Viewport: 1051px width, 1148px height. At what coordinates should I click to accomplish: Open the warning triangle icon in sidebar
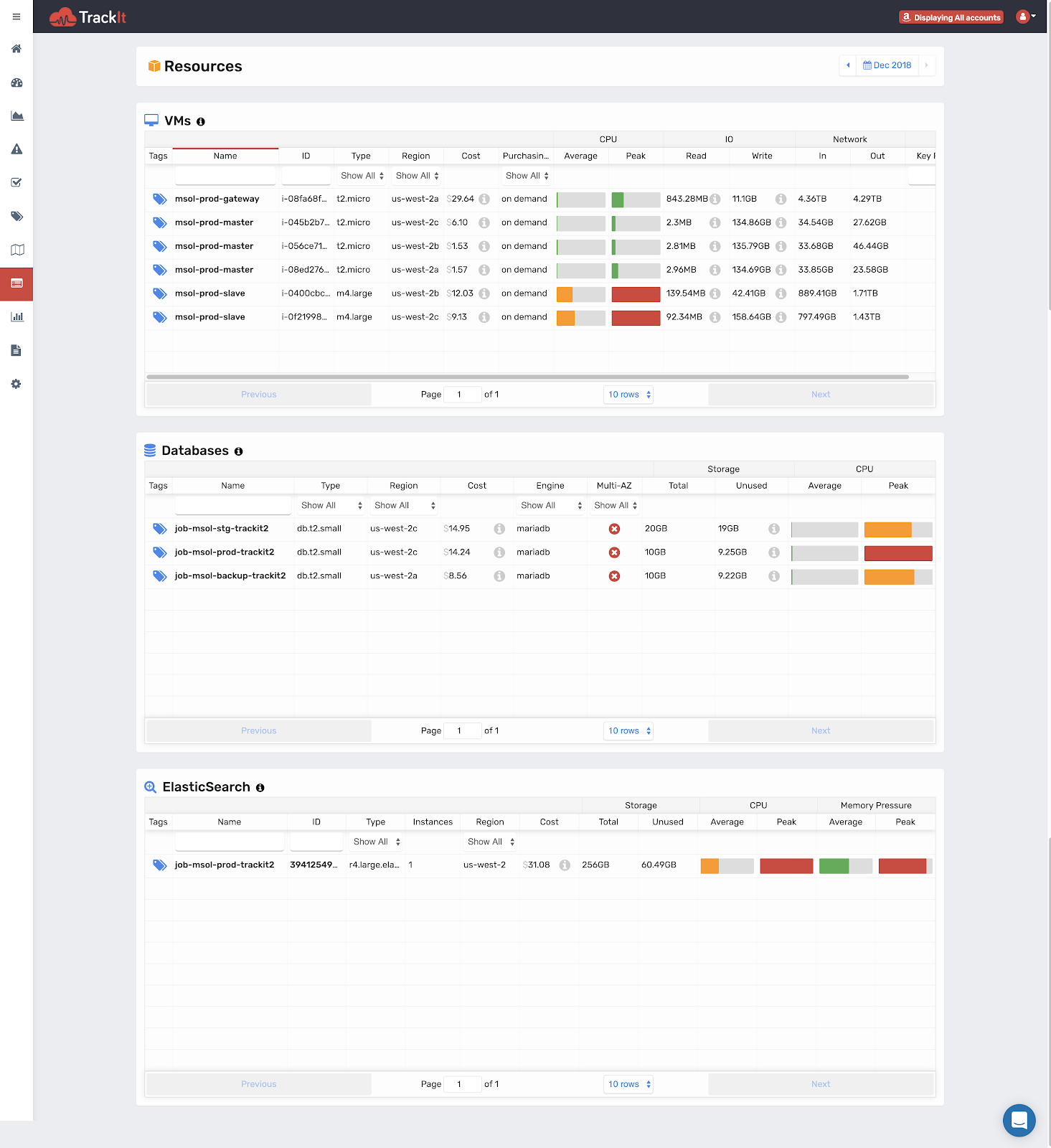[17, 149]
